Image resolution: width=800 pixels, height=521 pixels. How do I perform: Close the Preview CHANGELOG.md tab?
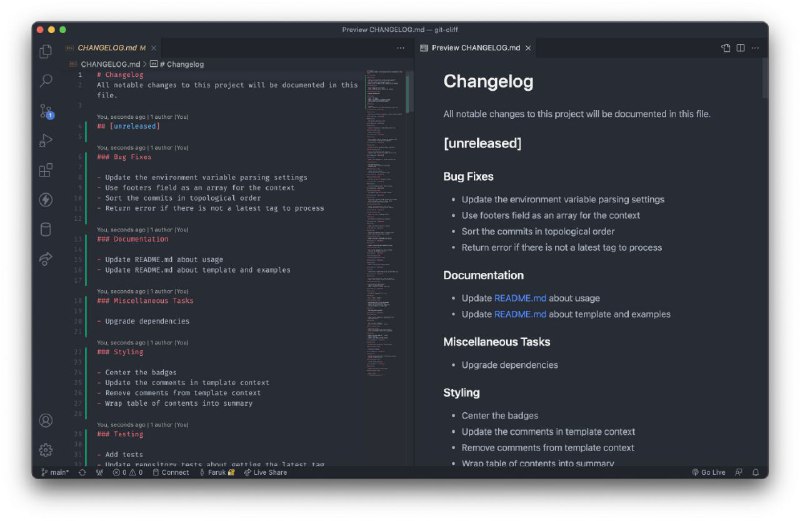pyautogui.click(x=528, y=48)
